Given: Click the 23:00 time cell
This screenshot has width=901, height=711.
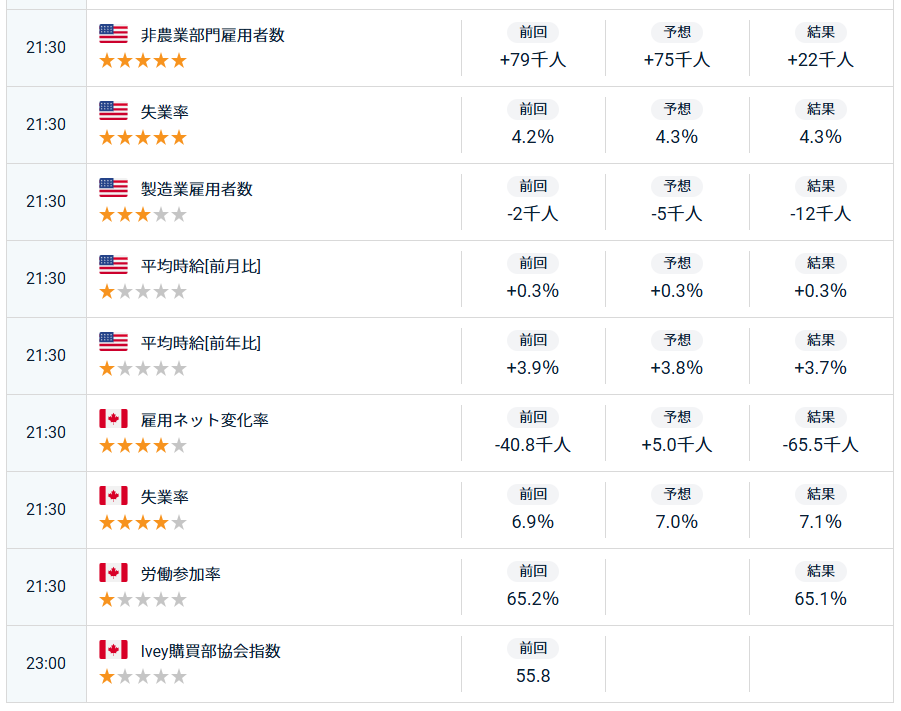Looking at the screenshot, I should (x=46, y=663).
